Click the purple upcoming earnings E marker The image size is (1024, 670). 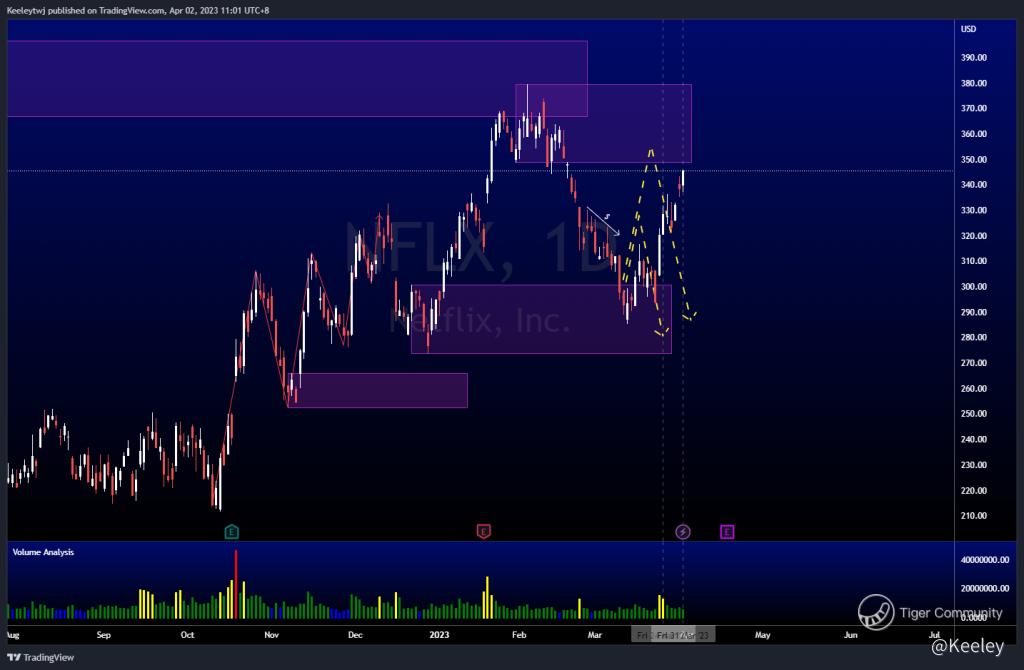tap(727, 532)
